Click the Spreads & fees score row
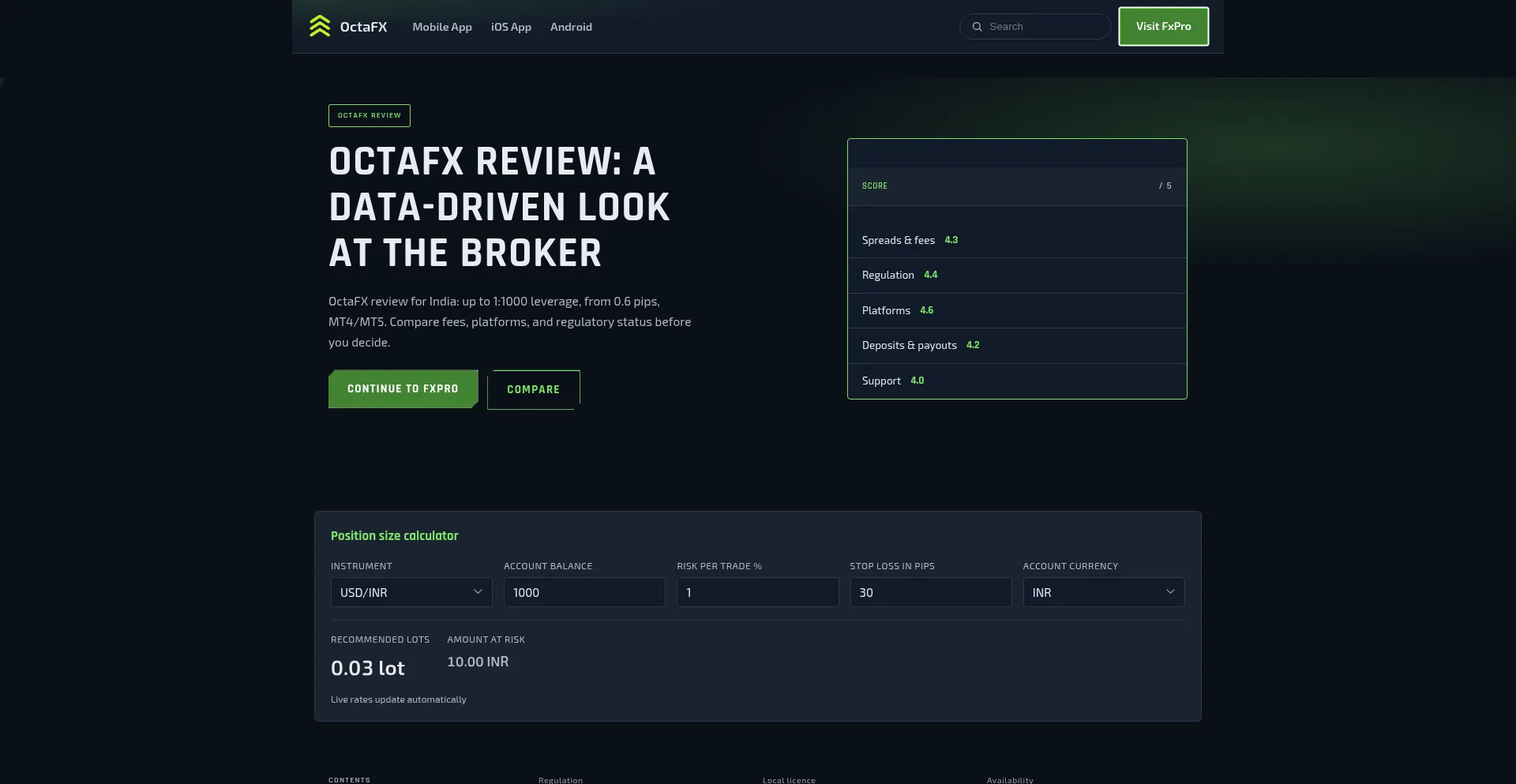Viewport: 1516px width, 784px height. click(x=1017, y=240)
